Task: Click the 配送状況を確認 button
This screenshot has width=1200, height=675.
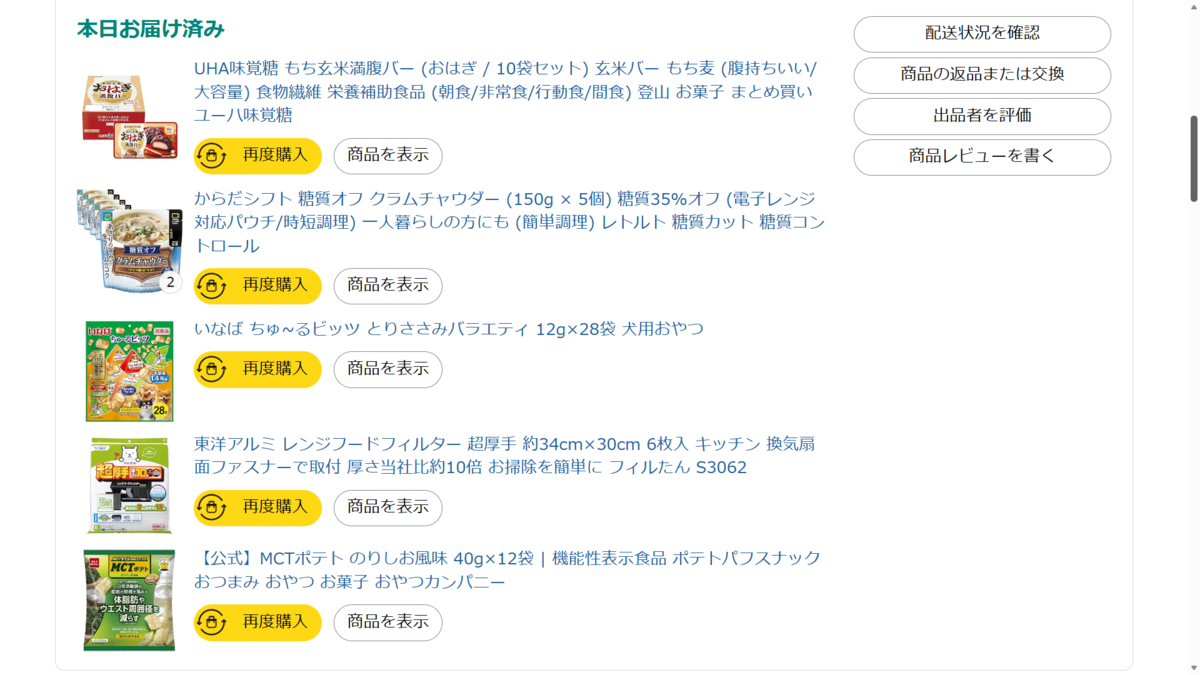Action: (982, 34)
